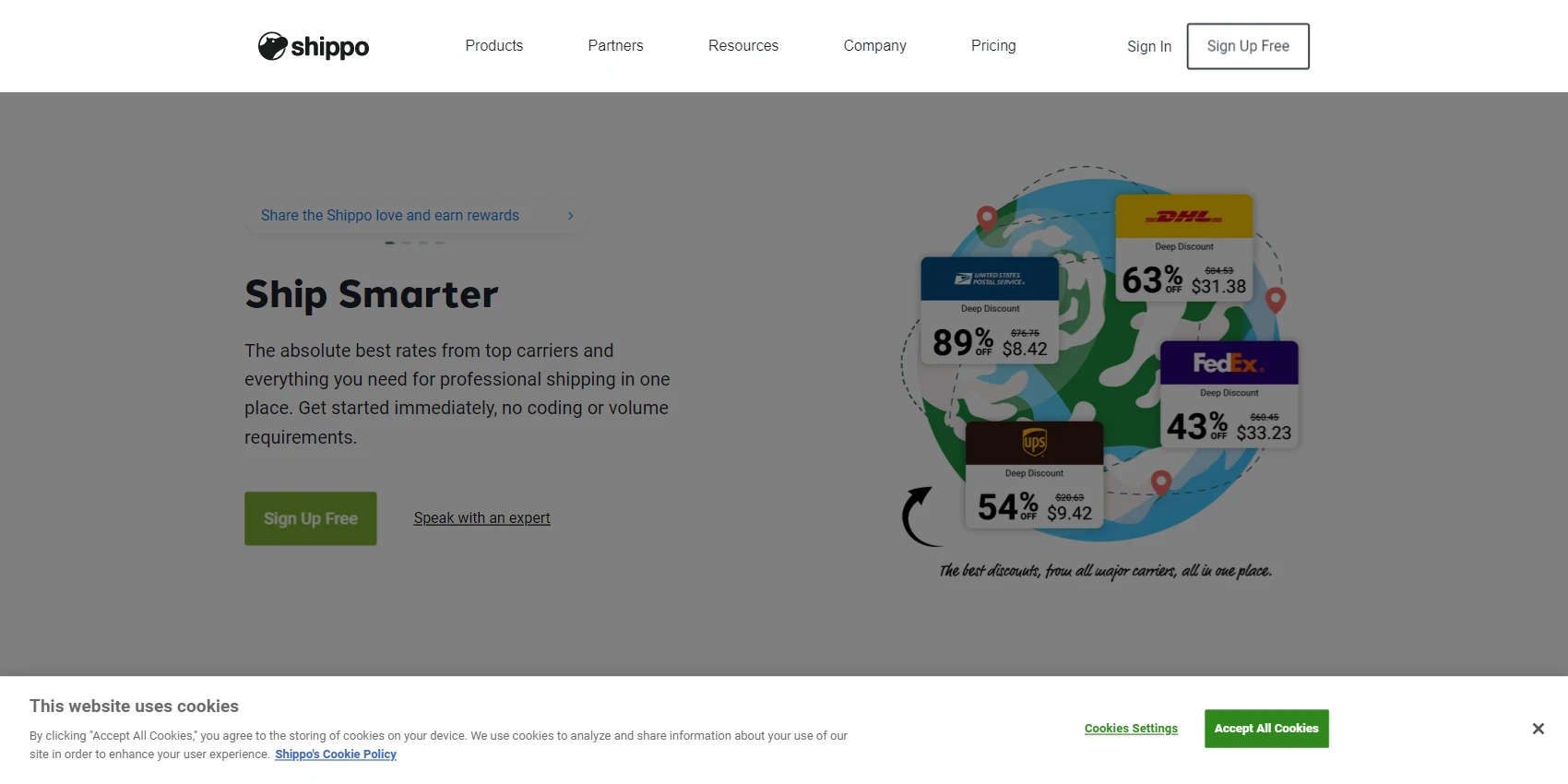
Task: Click Speak with an expert link
Action: coord(481,518)
